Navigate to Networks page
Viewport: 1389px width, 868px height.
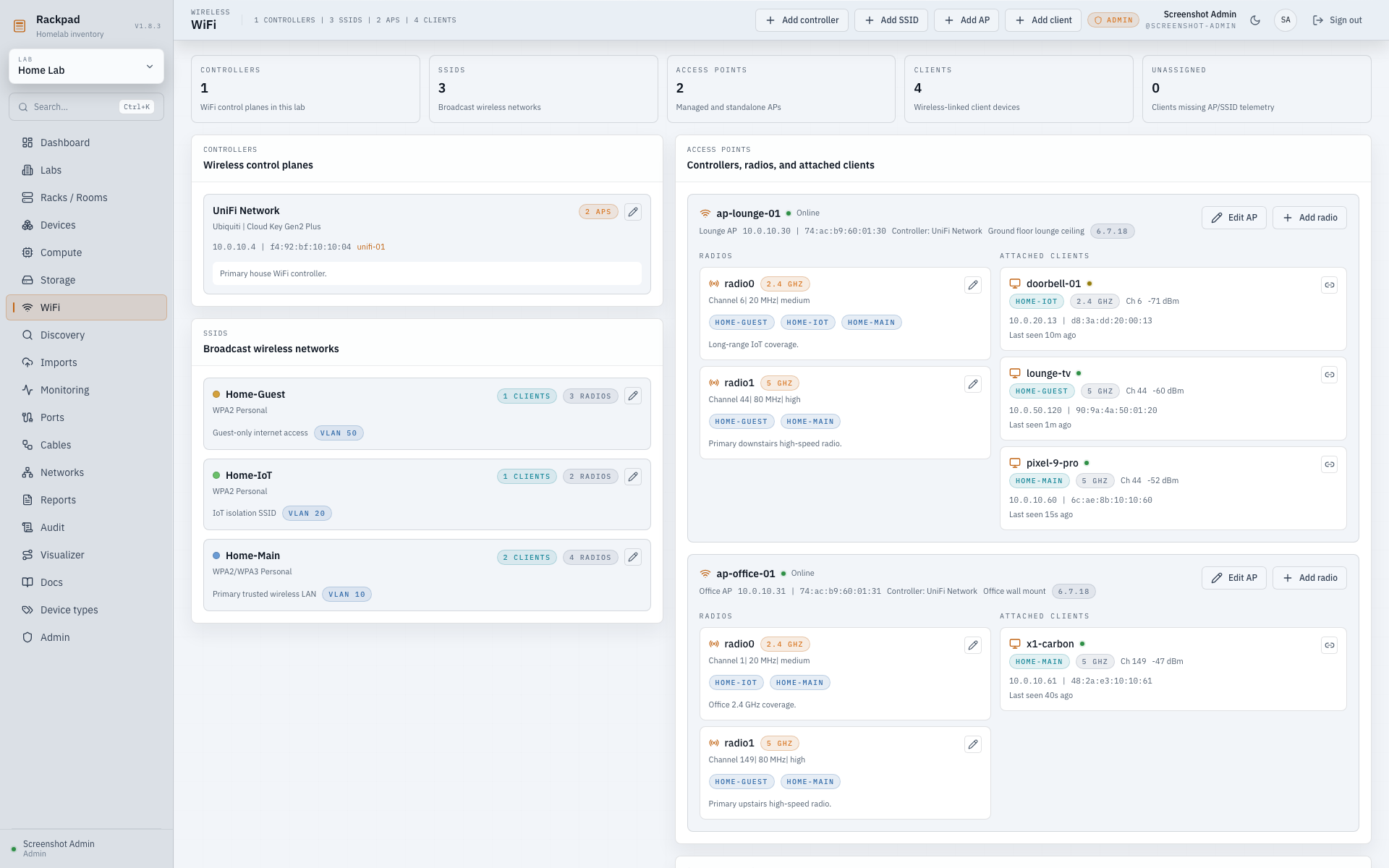(x=86, y=472)
